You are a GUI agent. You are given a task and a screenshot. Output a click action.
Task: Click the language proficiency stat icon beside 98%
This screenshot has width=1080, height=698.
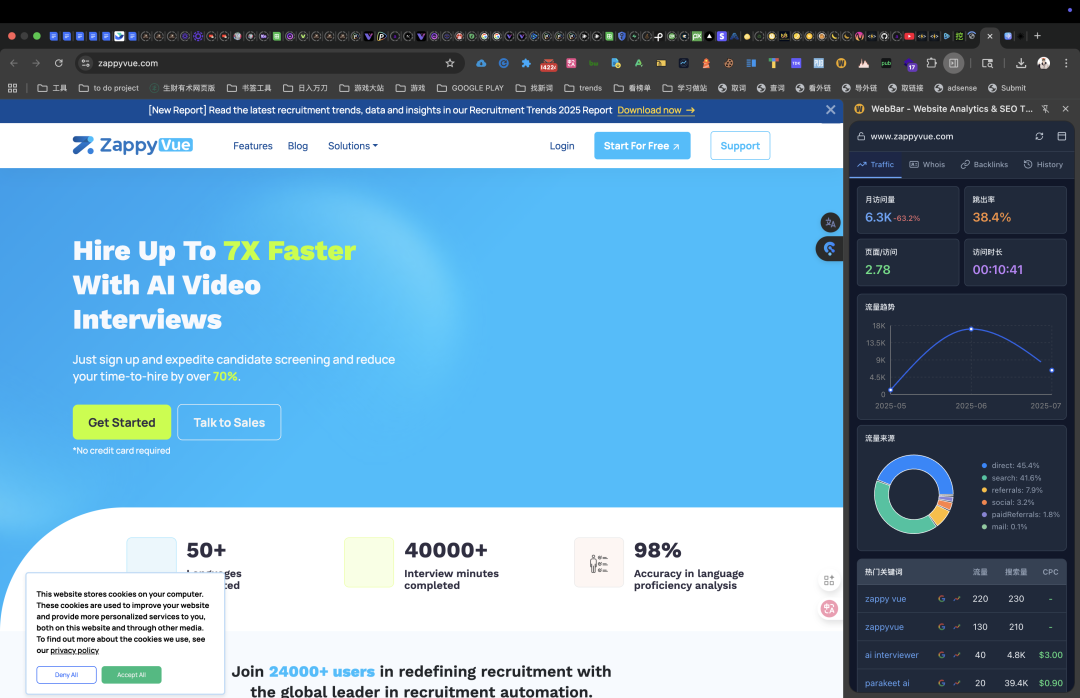(599, 562)
